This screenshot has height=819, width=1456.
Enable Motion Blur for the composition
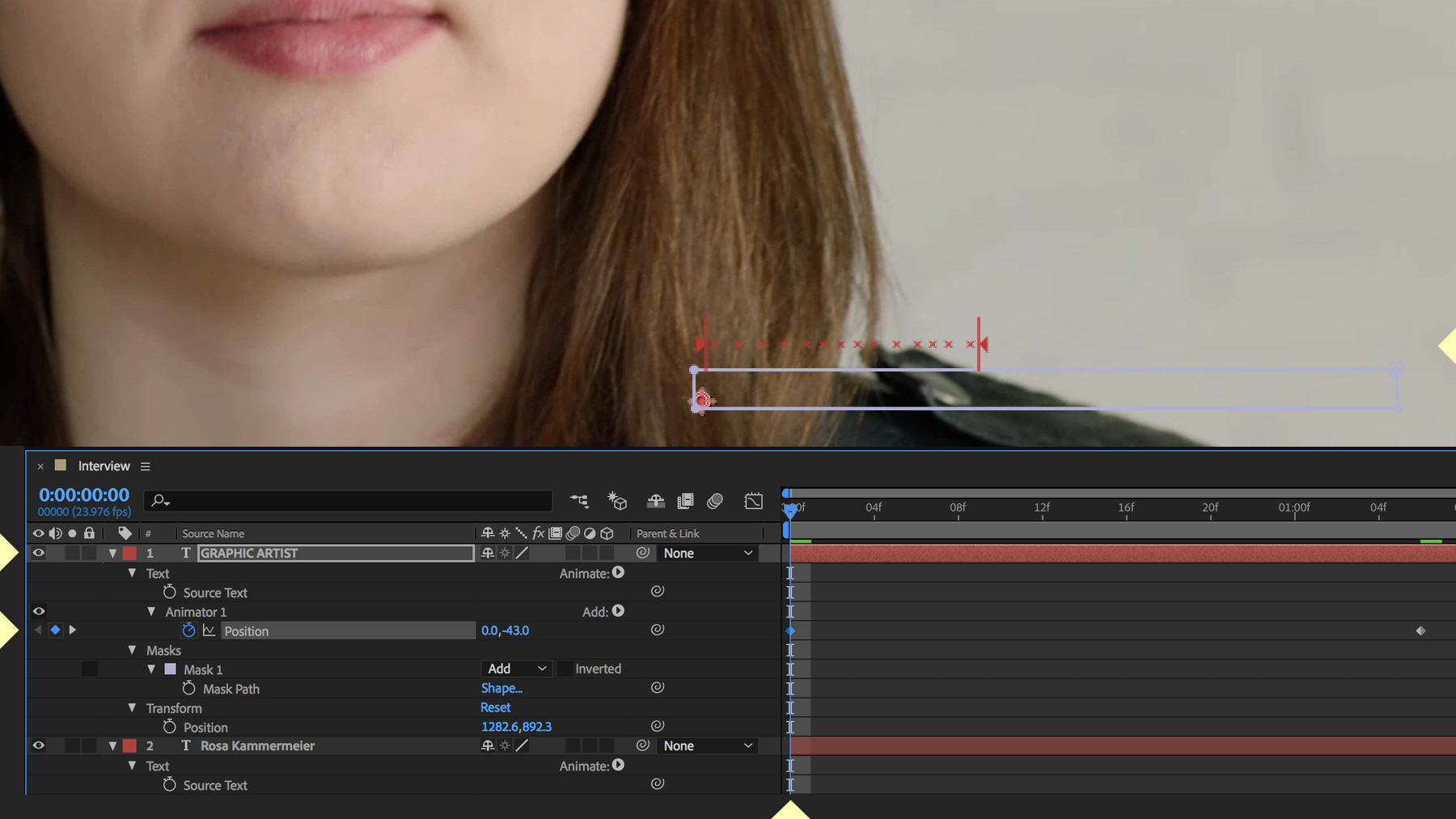point(715,500)
